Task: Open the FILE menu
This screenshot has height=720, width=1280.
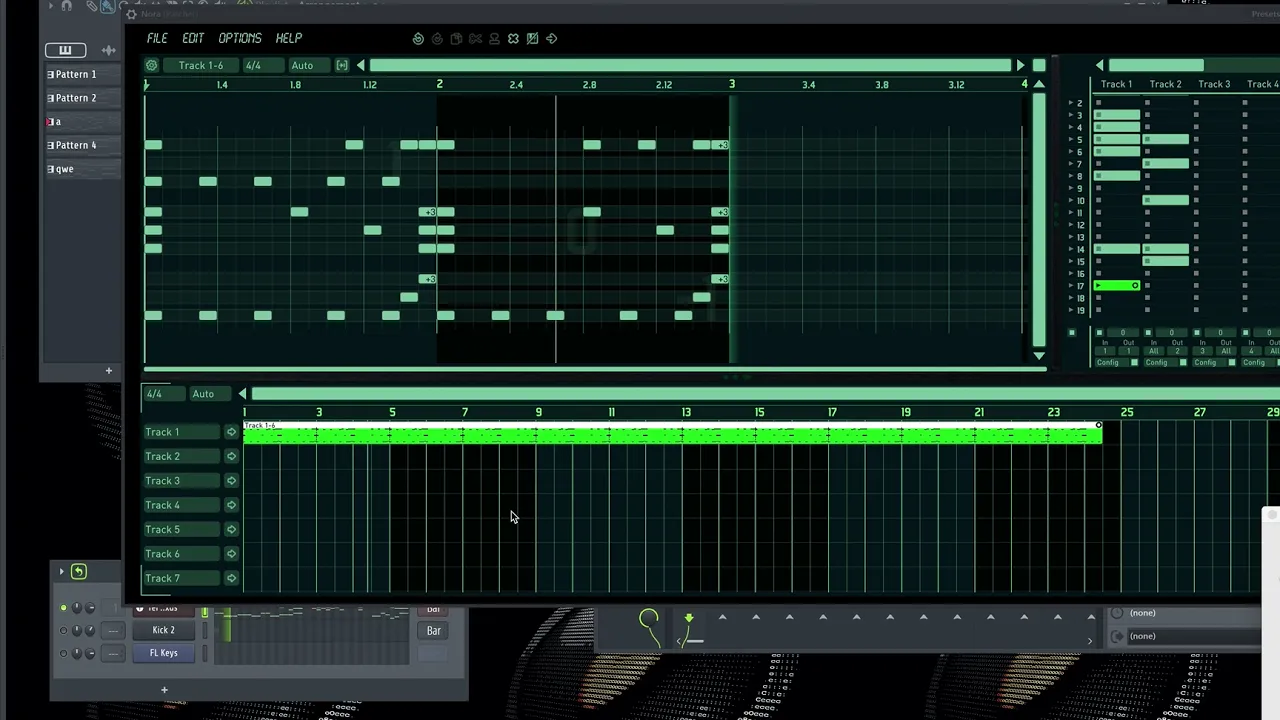Action: tap(157, 38)
